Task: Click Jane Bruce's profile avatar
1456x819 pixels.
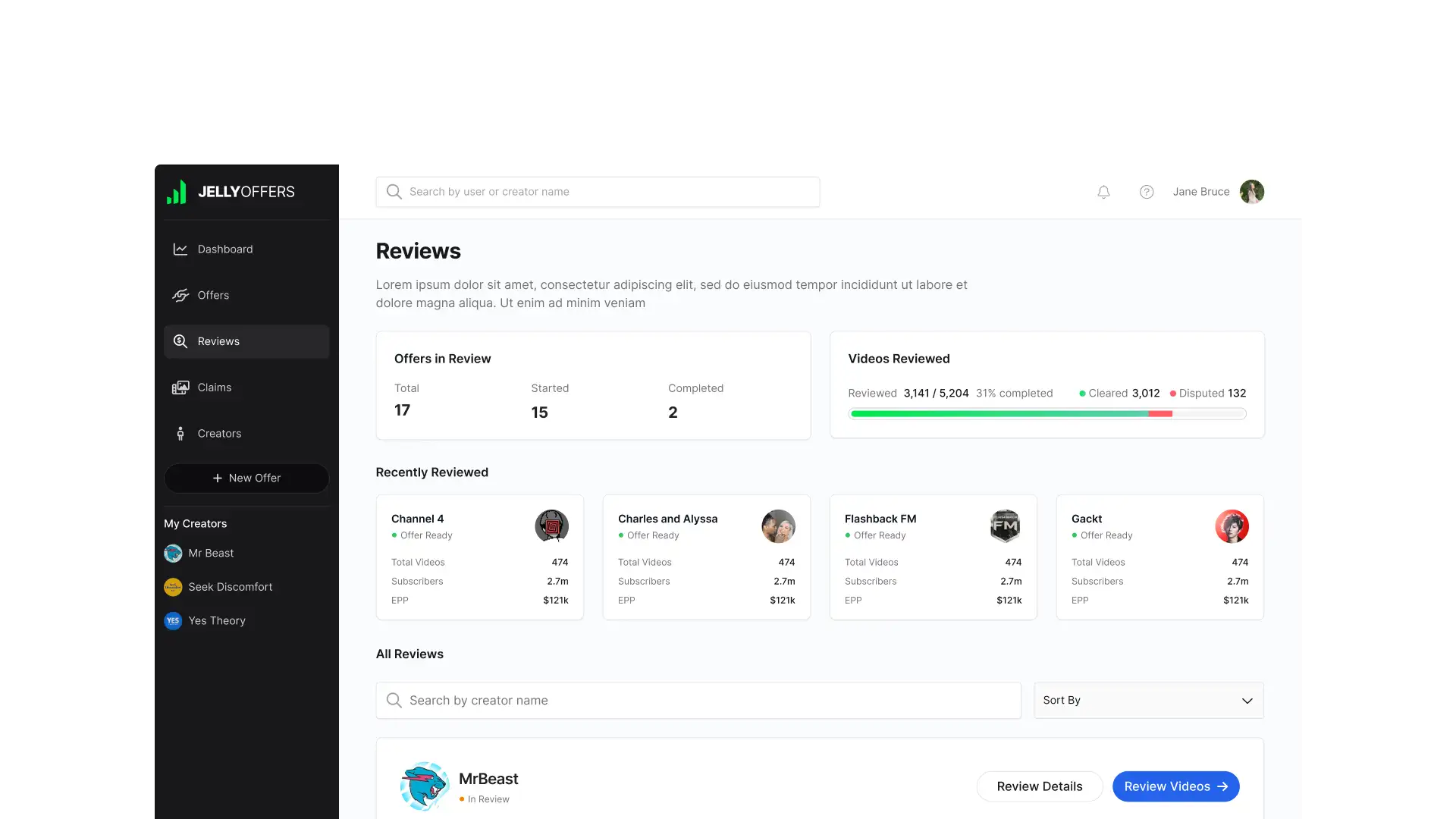Action: pos(1251,192)
